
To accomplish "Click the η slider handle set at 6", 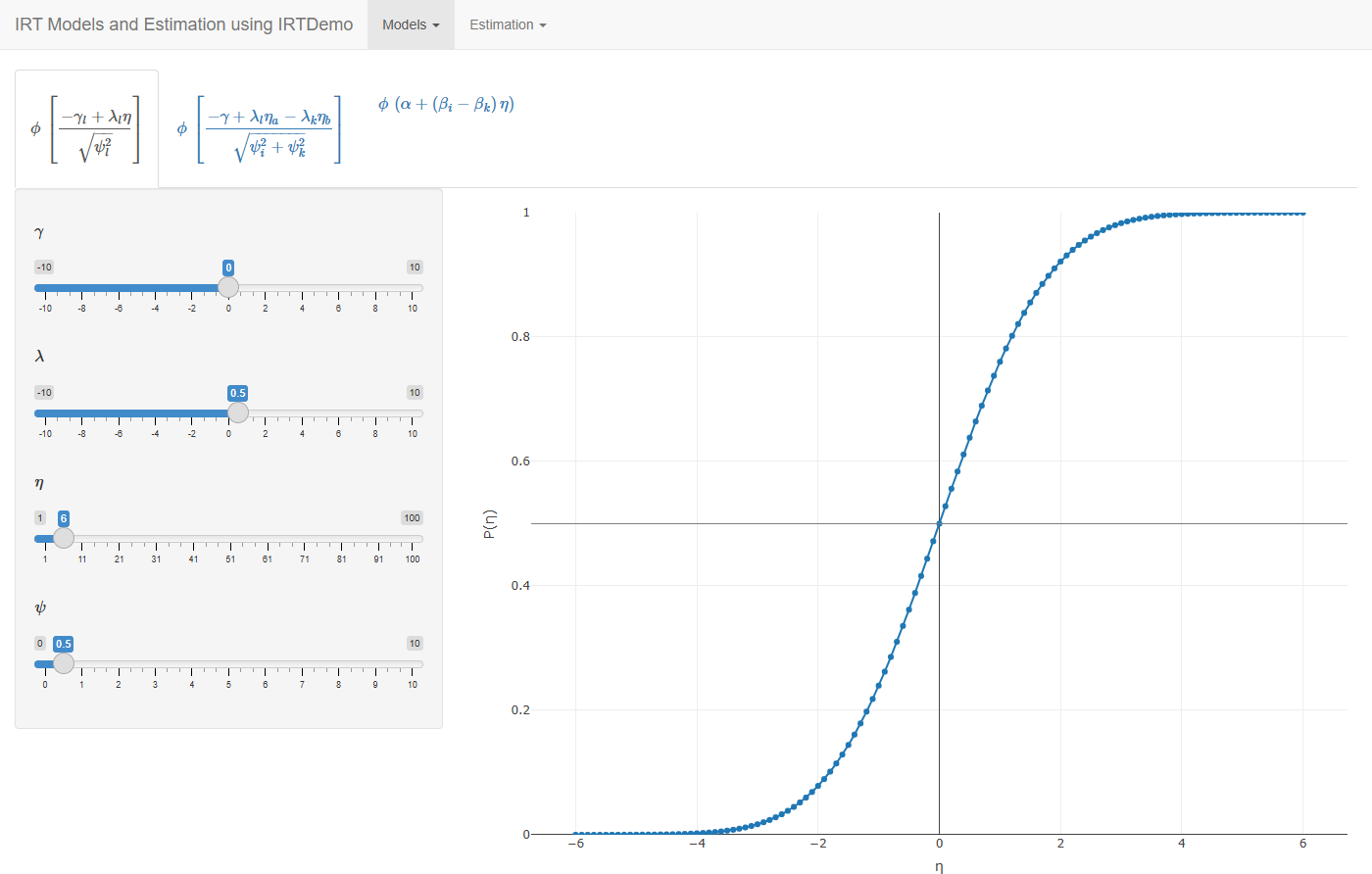I will [64, 538].
